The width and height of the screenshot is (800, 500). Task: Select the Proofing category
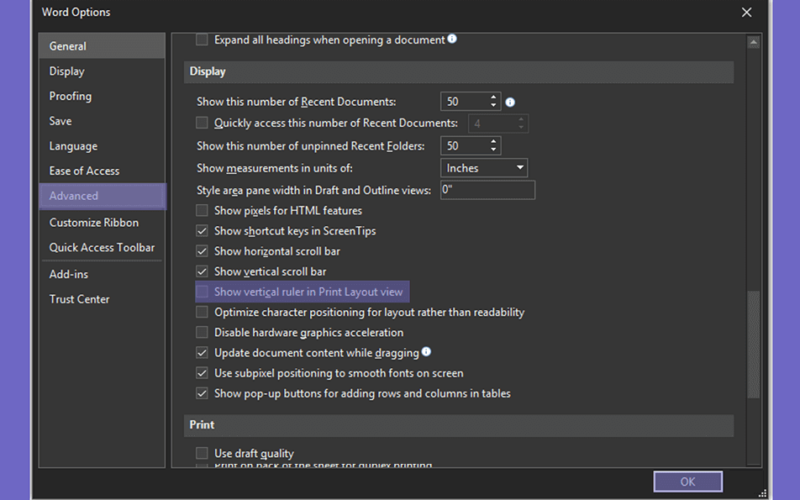[102, 96]
